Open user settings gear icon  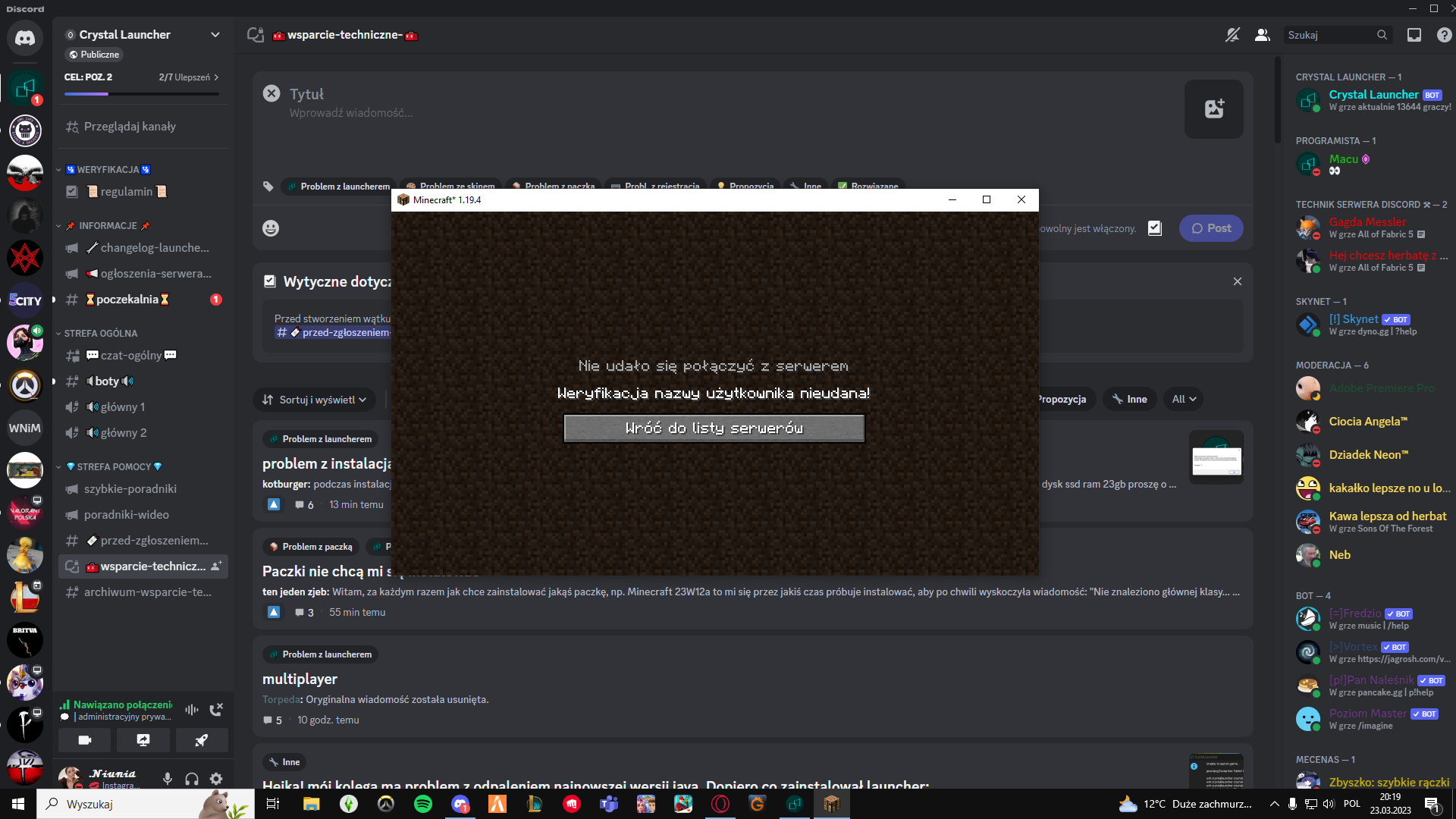coord(216,779)
